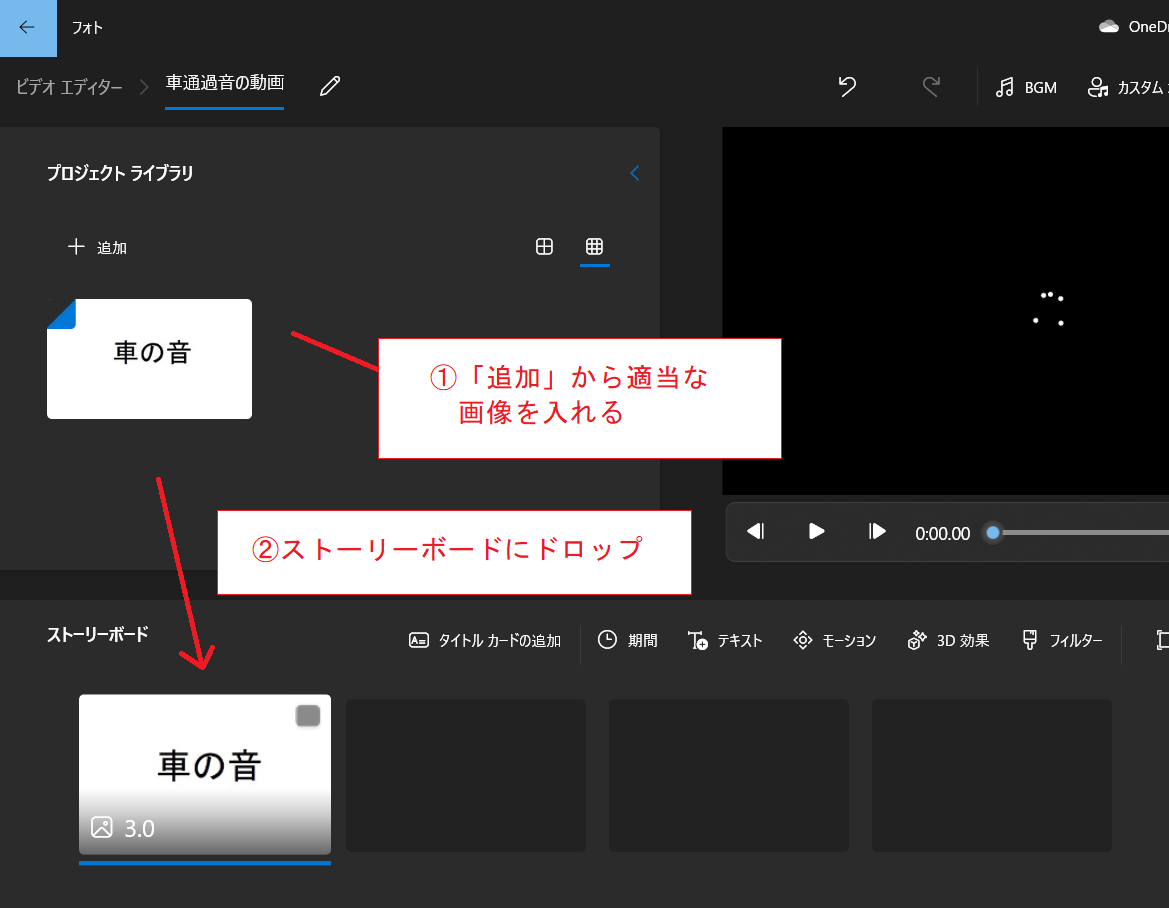Open the 期間 duration setting
This screenshot has width=1169, height=908.
point(628,640)
